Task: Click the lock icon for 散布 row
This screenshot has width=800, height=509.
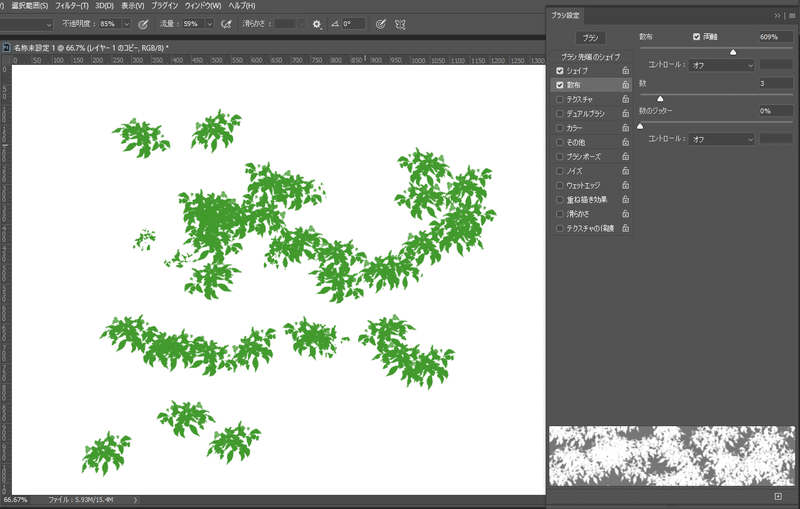Action: tap(626, 85)
